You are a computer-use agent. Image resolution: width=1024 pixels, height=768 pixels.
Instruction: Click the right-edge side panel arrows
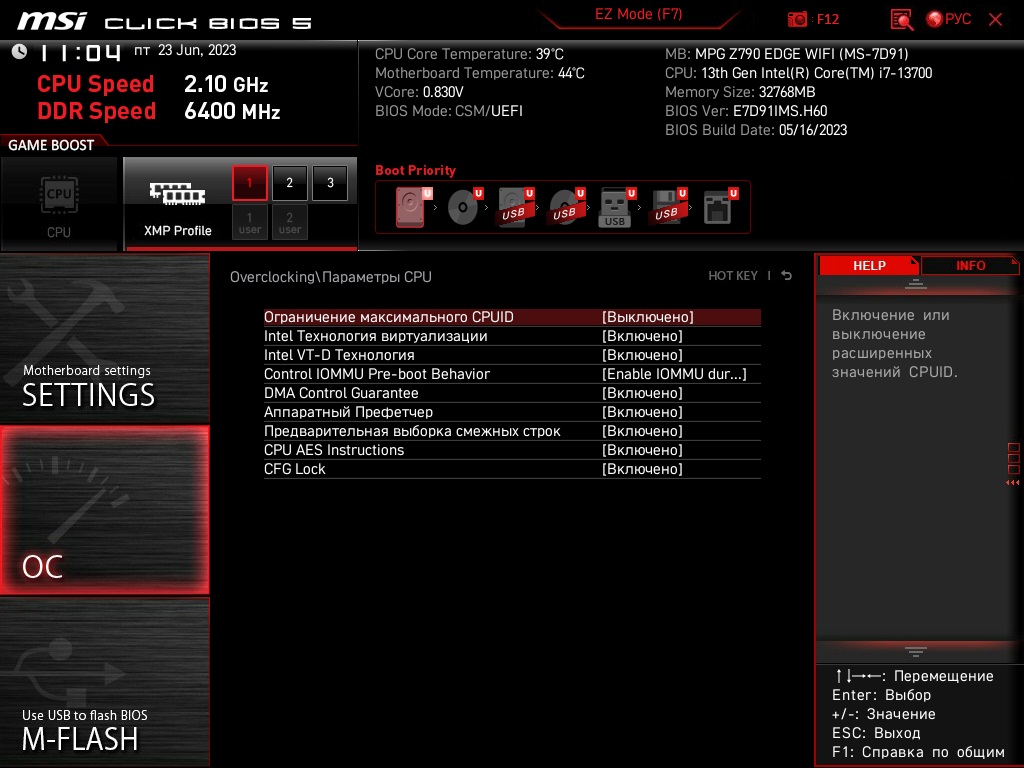tap(1013, 482)
